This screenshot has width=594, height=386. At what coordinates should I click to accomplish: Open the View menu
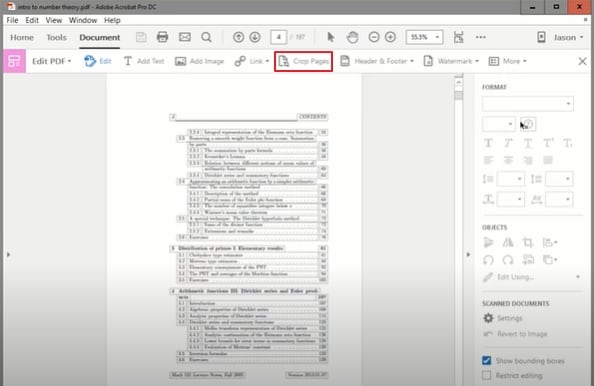(53, 20)
